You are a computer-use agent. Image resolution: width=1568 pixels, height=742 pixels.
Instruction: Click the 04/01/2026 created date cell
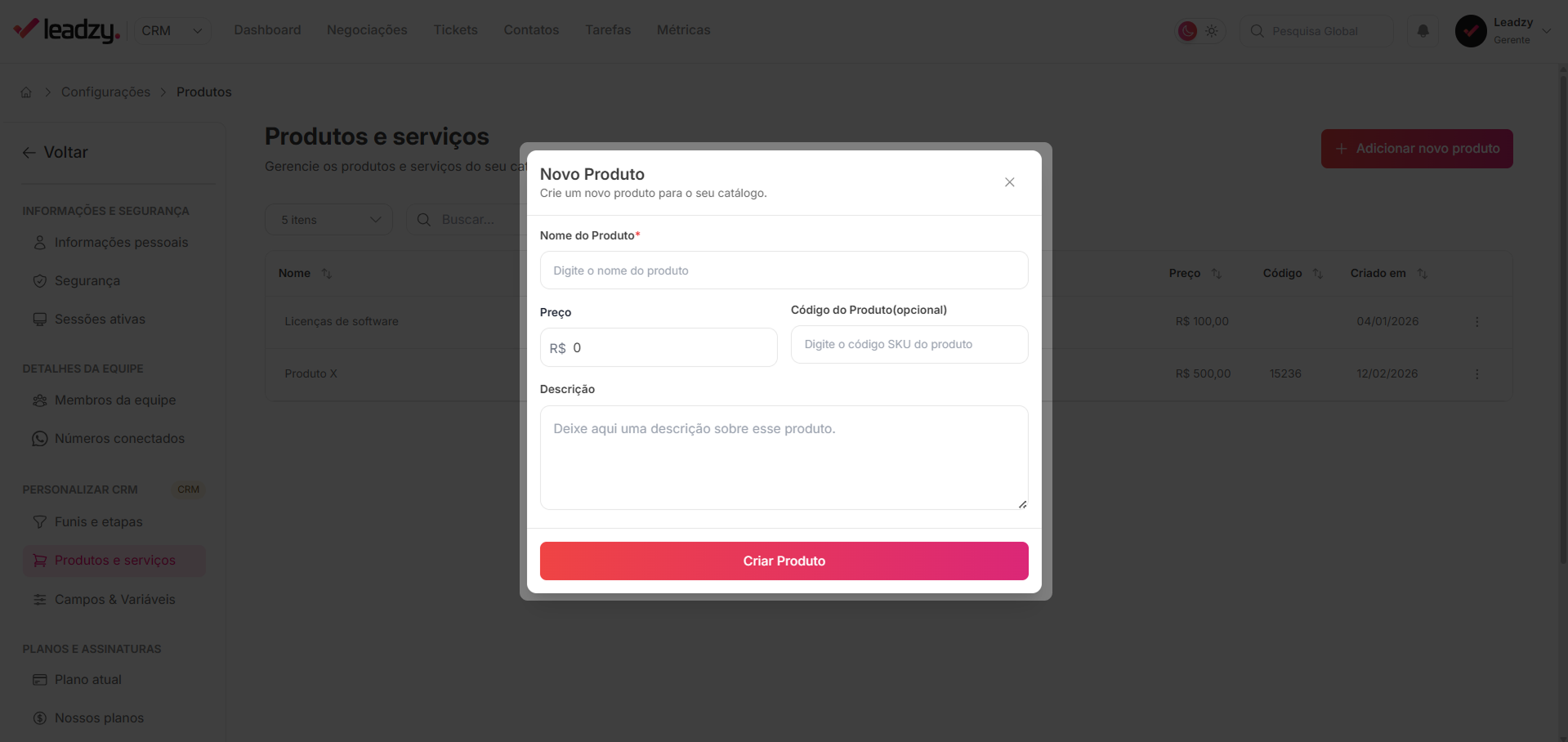1387,322
